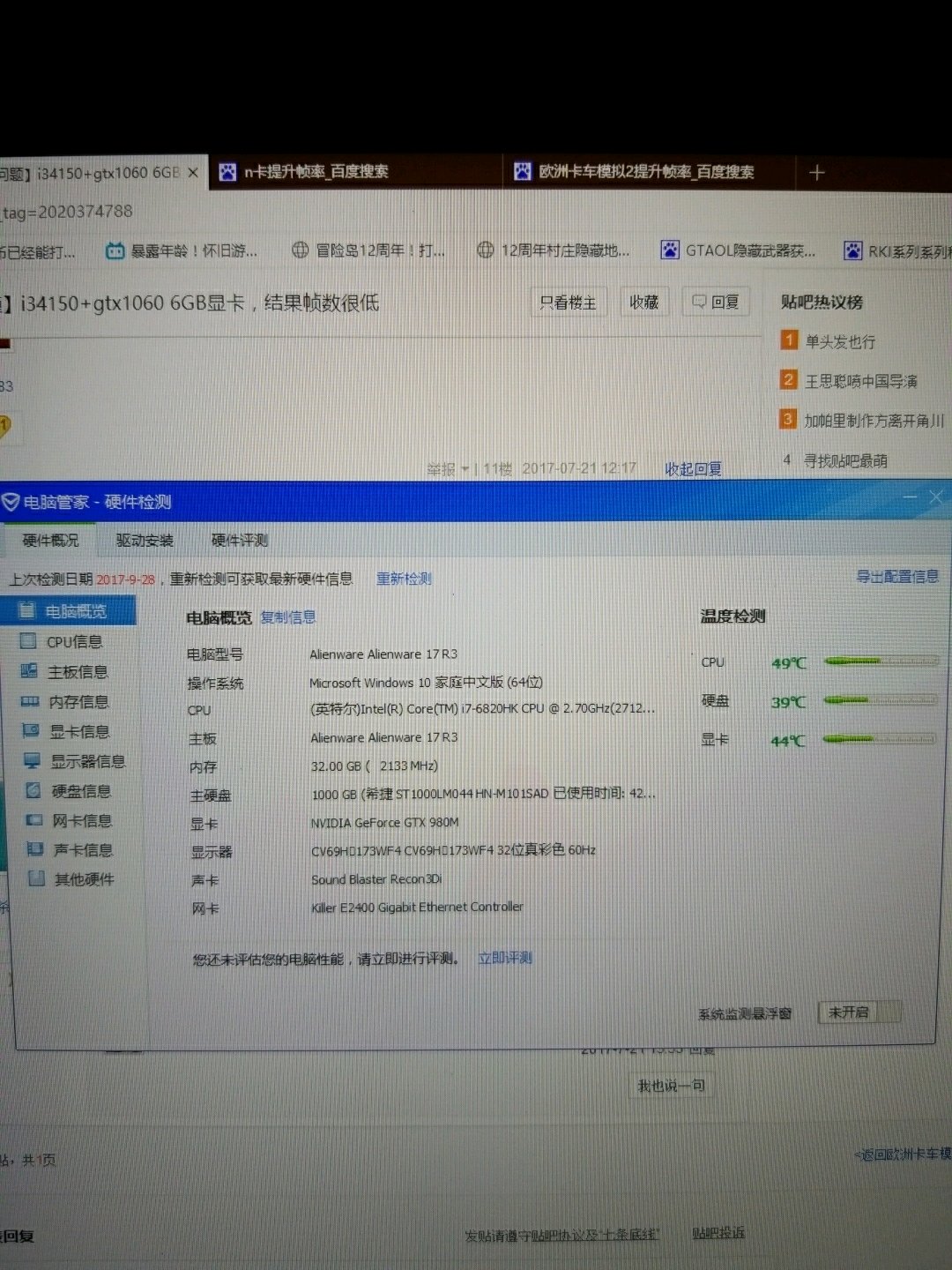Click the CPU temperature reading 49℃

[x=788, y=663]
